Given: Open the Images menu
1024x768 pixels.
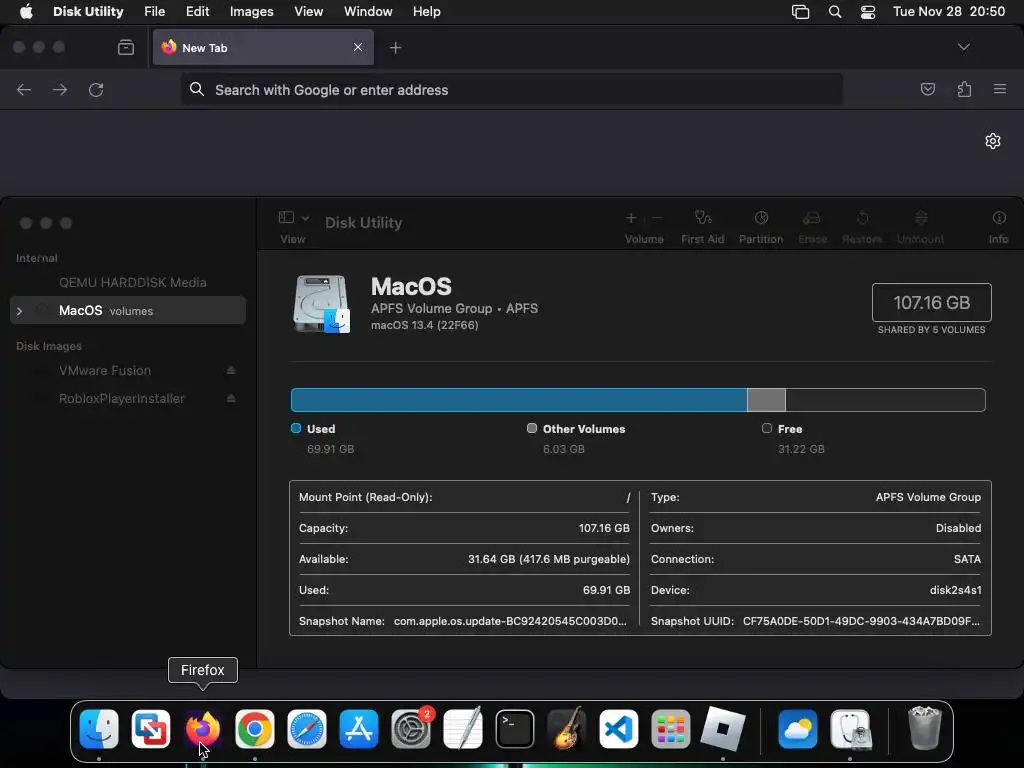Looking at the screenshot, I should click(x=251, y=12).
